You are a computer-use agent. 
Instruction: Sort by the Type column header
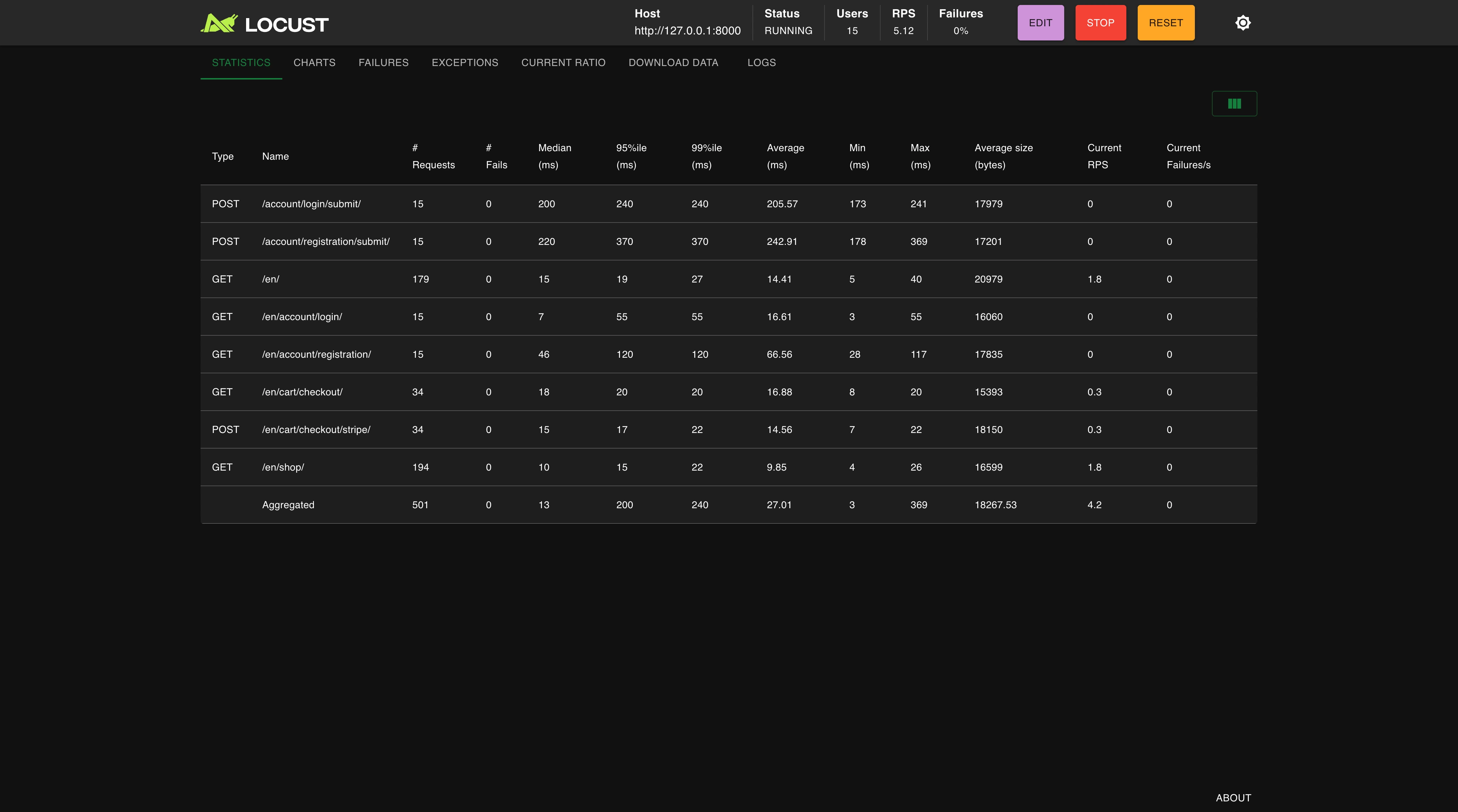[222, 156]
